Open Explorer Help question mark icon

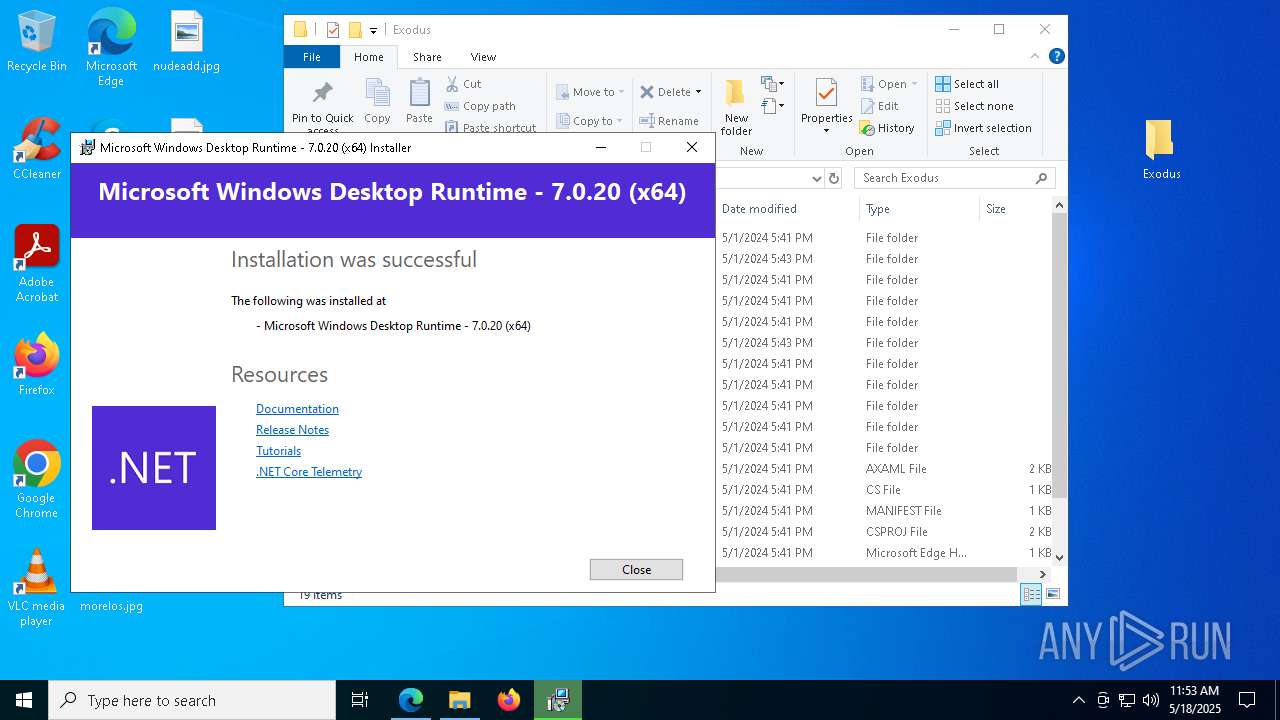click(x=1056, y=57)
